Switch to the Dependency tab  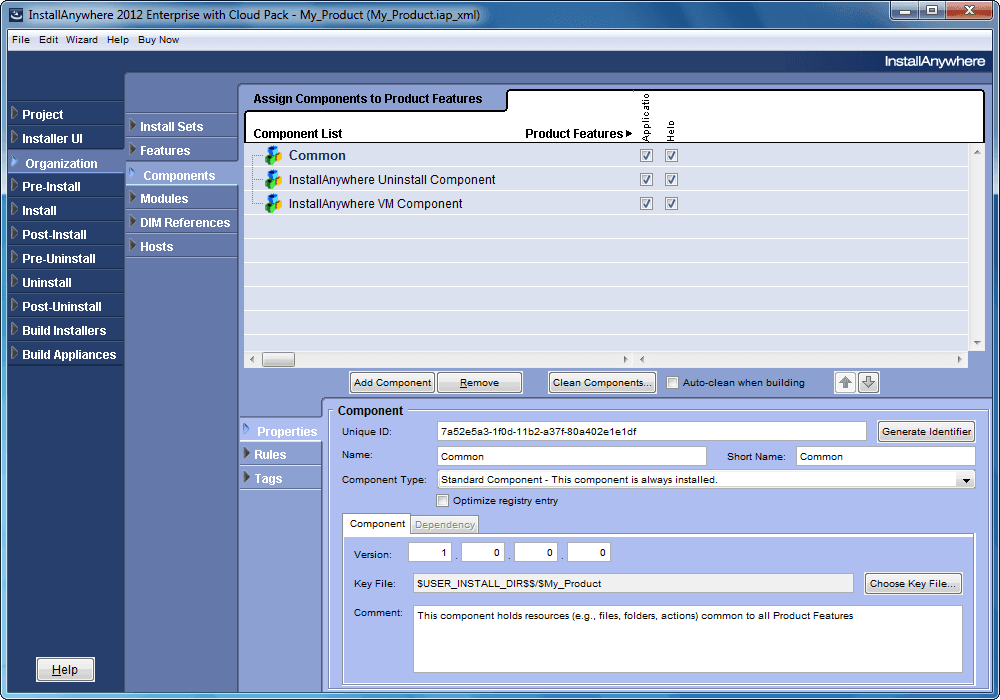point(445,525)
